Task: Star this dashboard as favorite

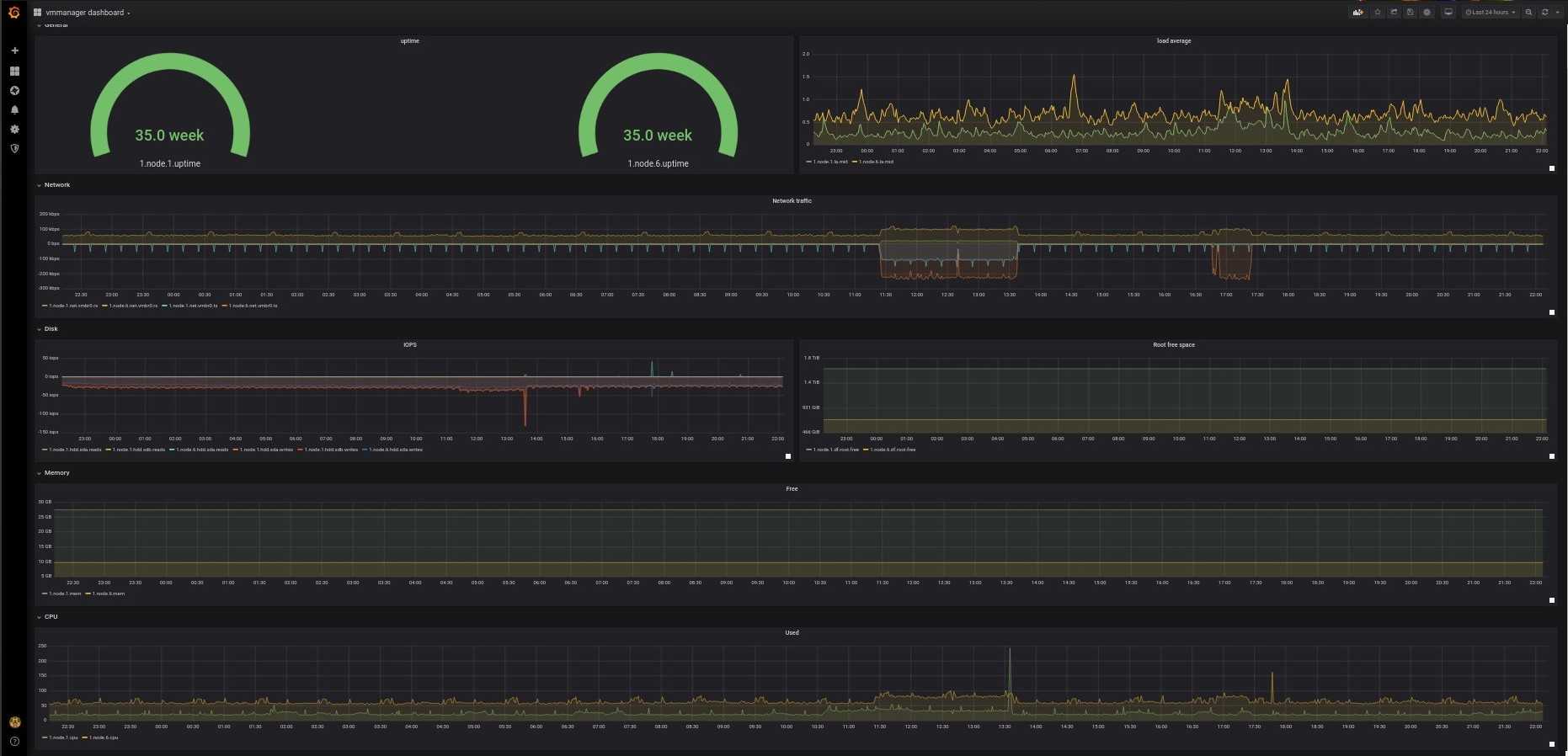Action: (1378, 13)
